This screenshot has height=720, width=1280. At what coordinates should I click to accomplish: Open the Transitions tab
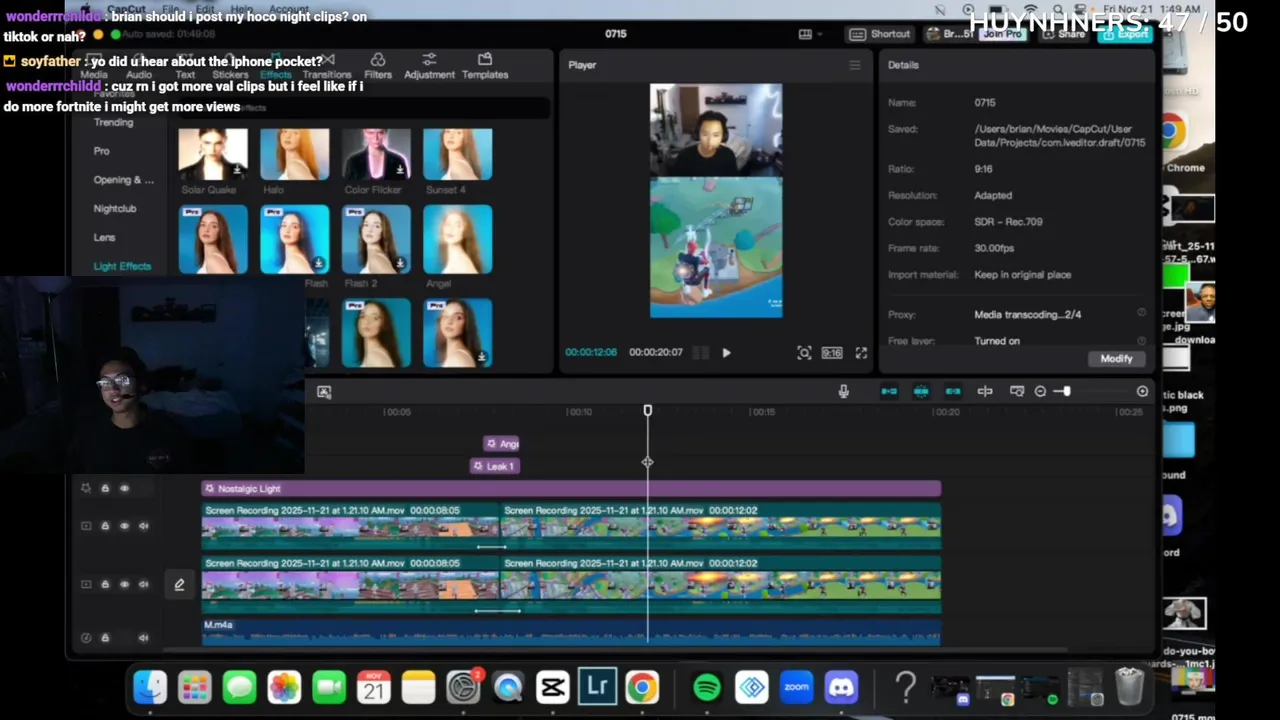point(327,66)
